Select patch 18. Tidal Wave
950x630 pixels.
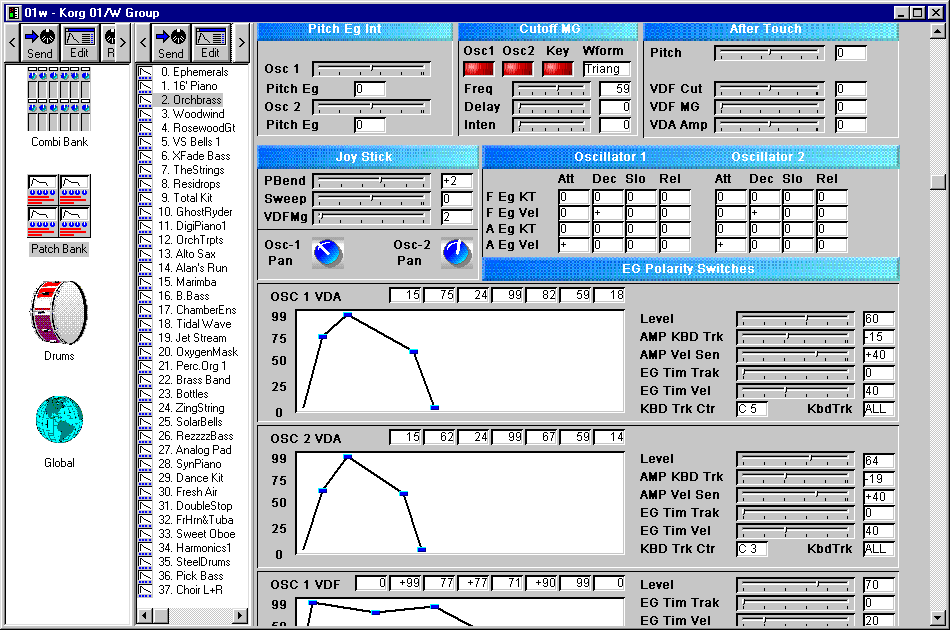click(194, 324)
